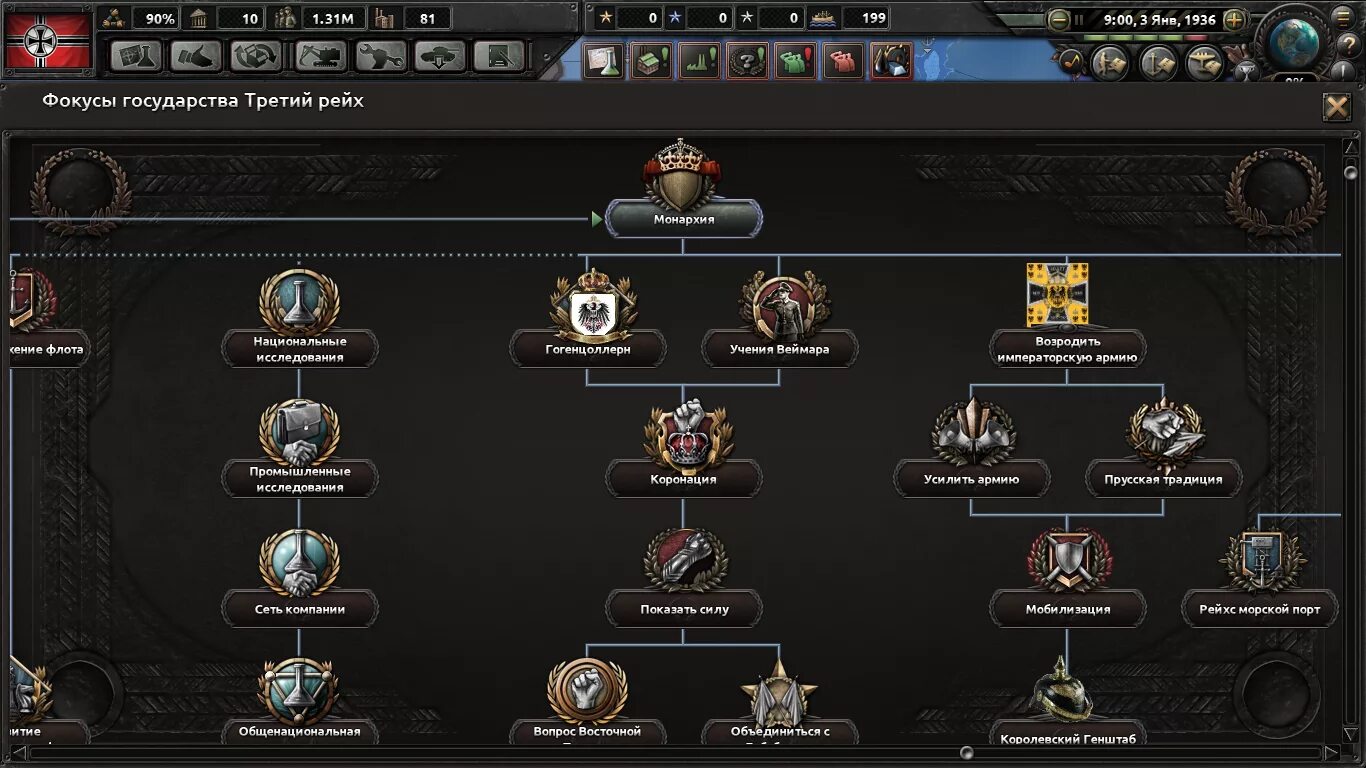Click the steel resource shortage alert

[891, 61]
